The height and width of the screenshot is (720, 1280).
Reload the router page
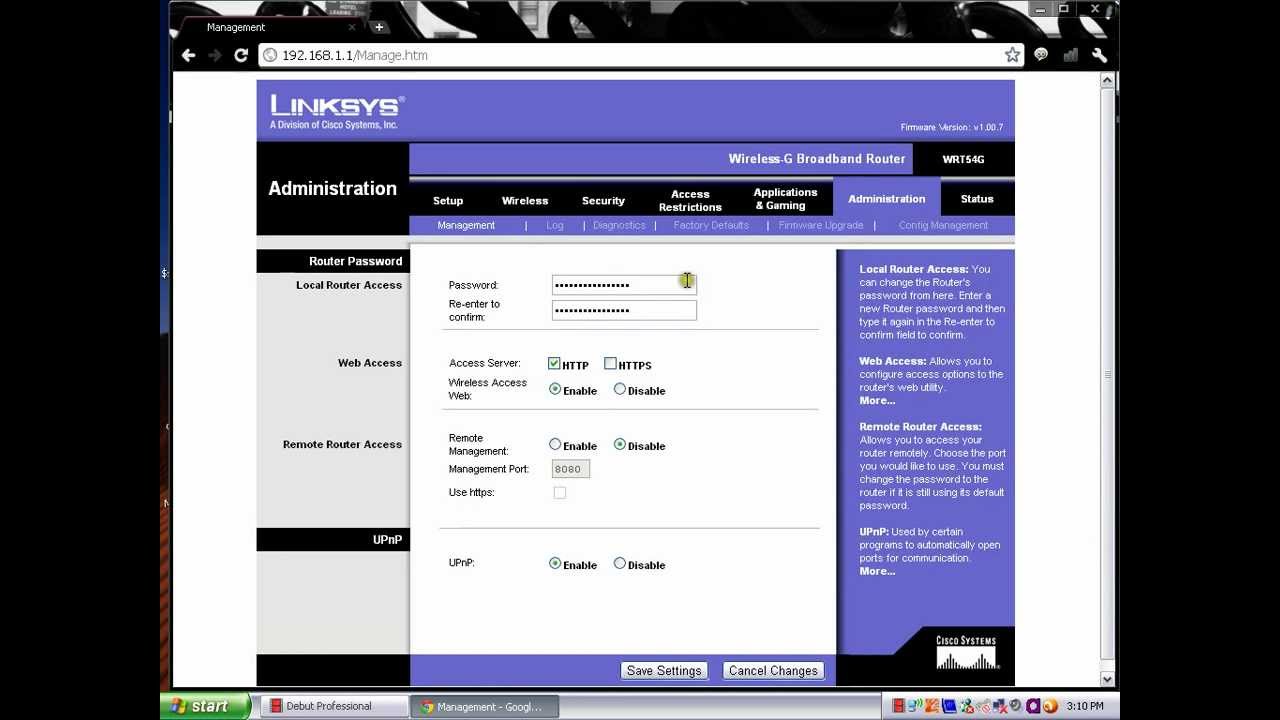coord(241,55)
